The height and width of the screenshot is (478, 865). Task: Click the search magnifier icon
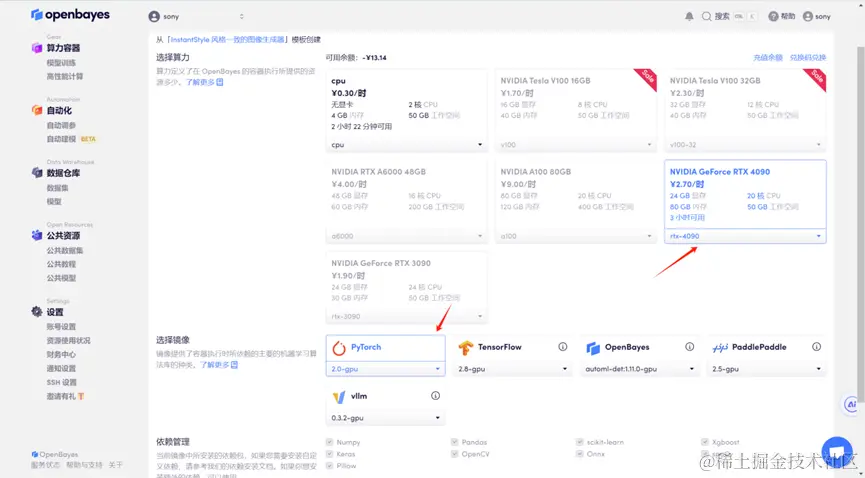click(x=706, y=17)
